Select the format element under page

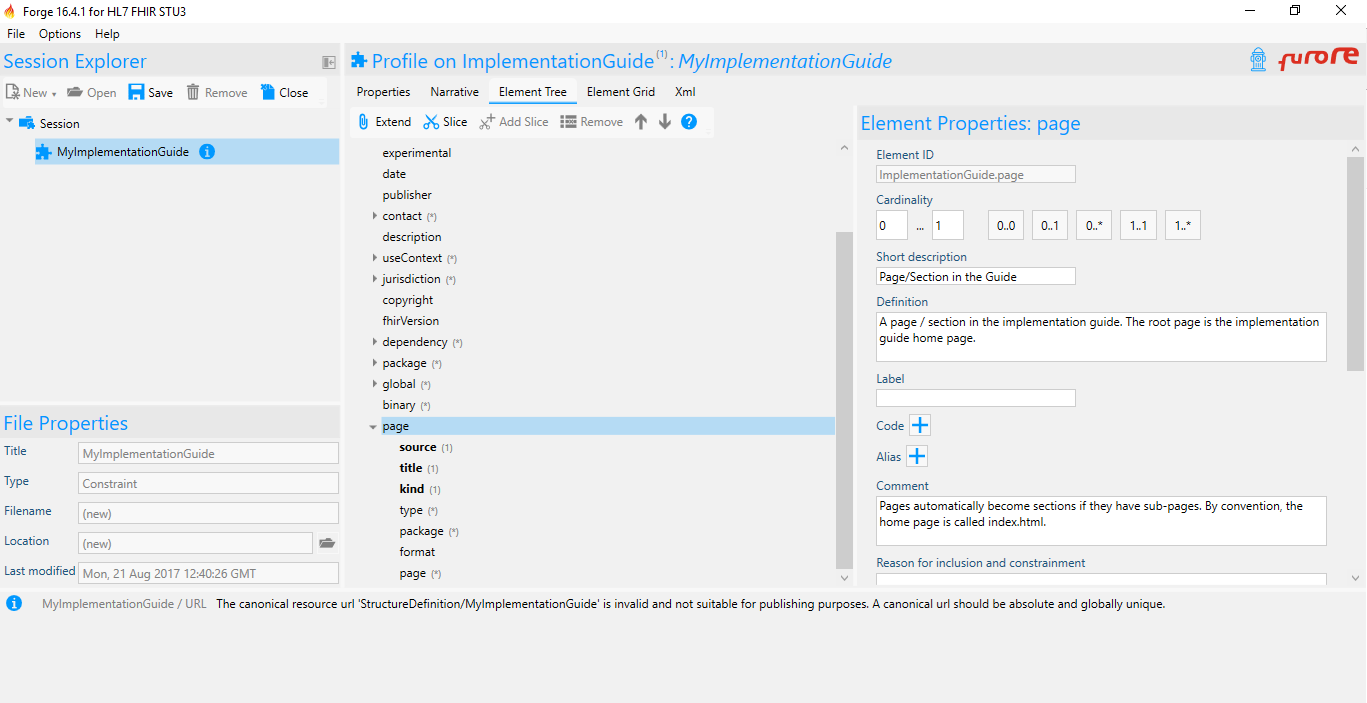[x=417, y=552]
